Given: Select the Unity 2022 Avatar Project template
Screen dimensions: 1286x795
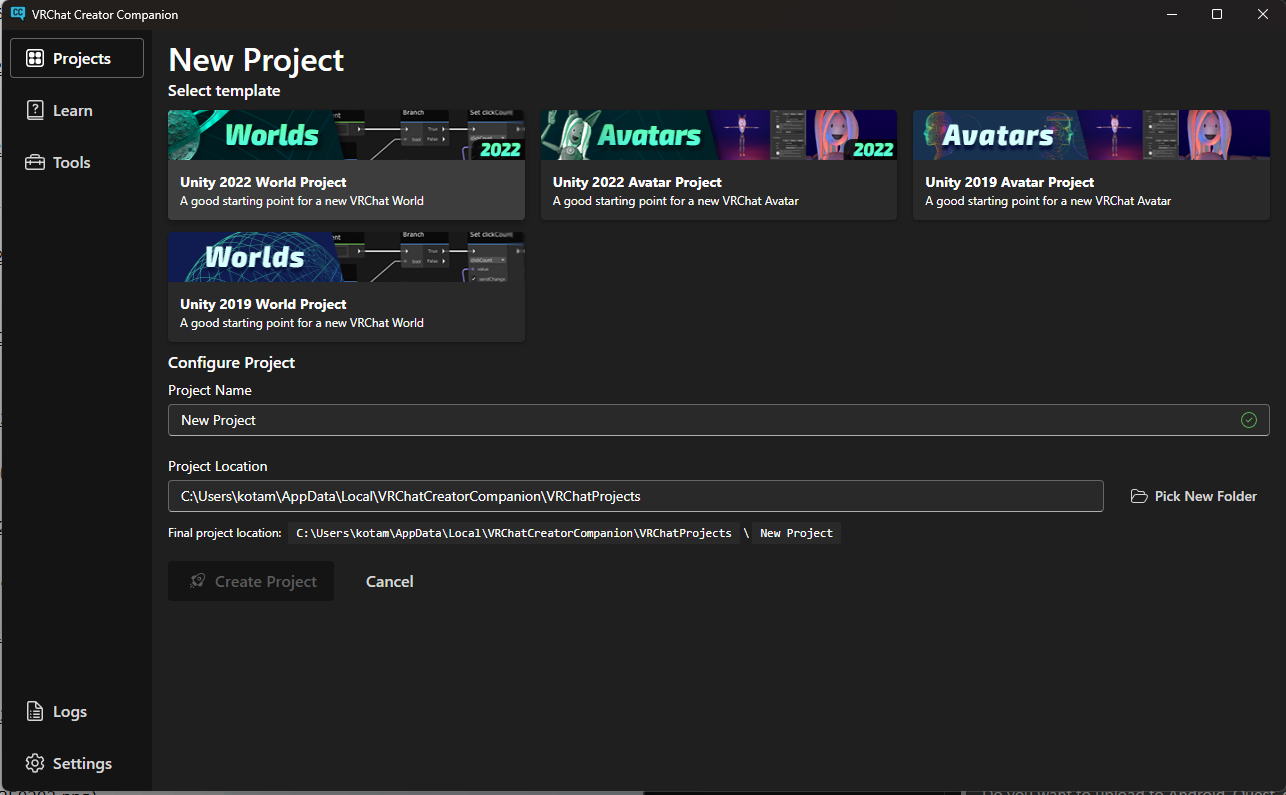Looking at the screenshot, I should coord(719,165).
